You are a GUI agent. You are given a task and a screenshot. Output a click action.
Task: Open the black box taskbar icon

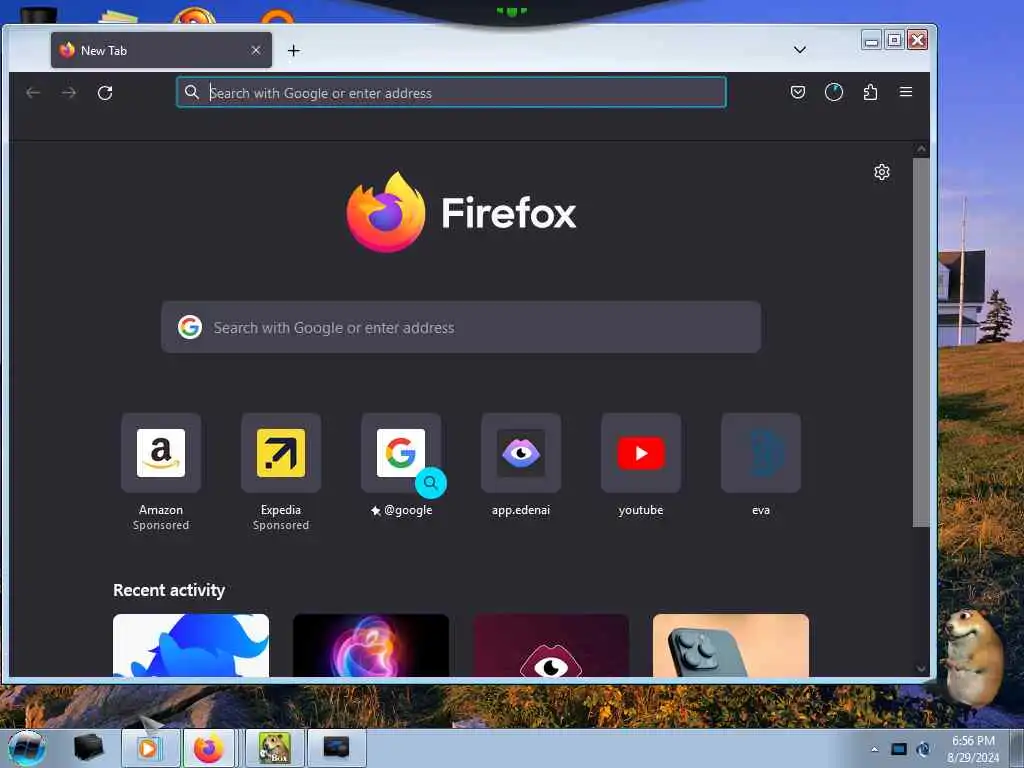[89, 747]
